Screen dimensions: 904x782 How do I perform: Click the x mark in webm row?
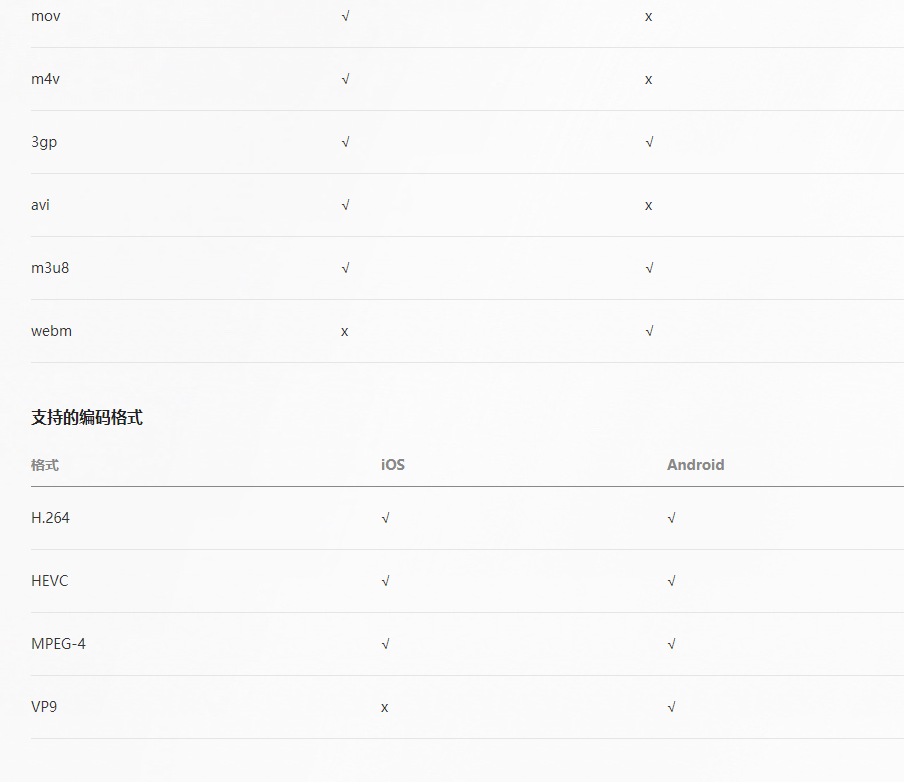tap(344, 332)
